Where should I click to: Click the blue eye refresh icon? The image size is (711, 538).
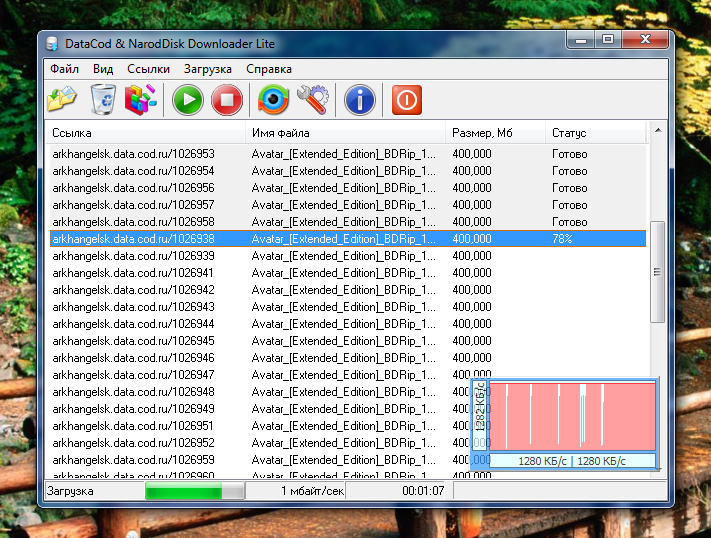[273, 99]
